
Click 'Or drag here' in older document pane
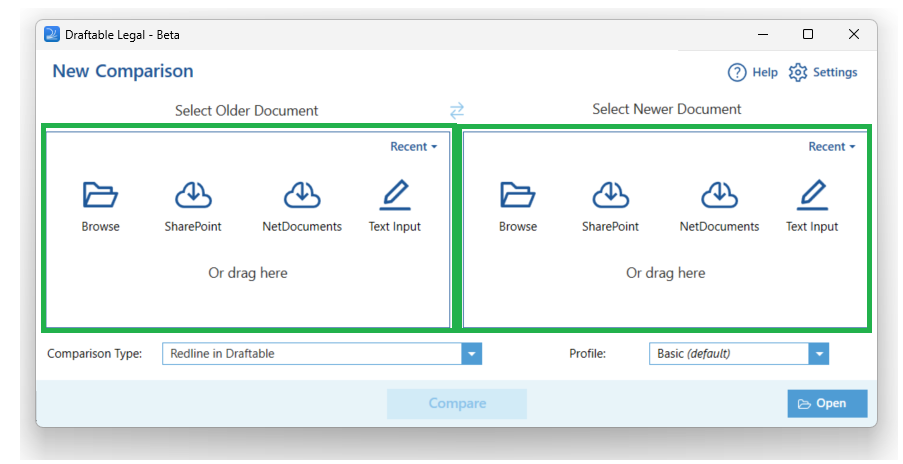point(248,273)
